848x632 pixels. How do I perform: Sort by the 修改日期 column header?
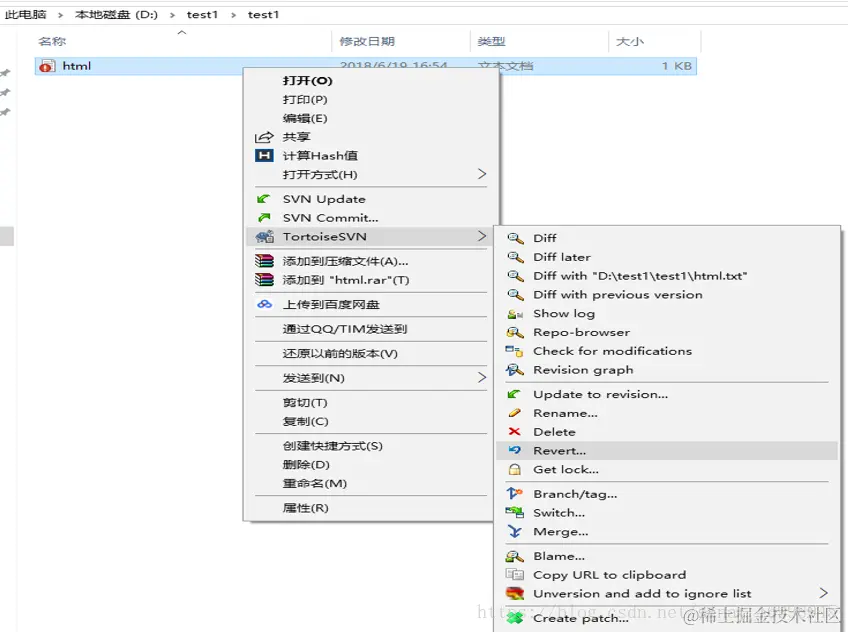click(x=367, y=42)
